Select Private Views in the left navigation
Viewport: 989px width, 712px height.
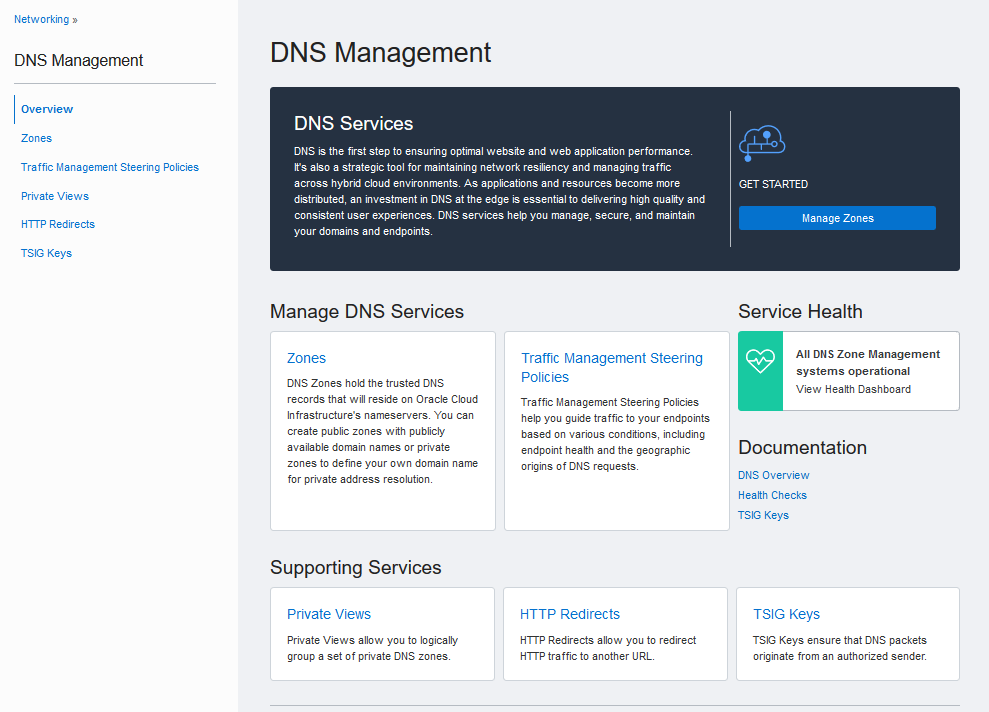(55, 196)
